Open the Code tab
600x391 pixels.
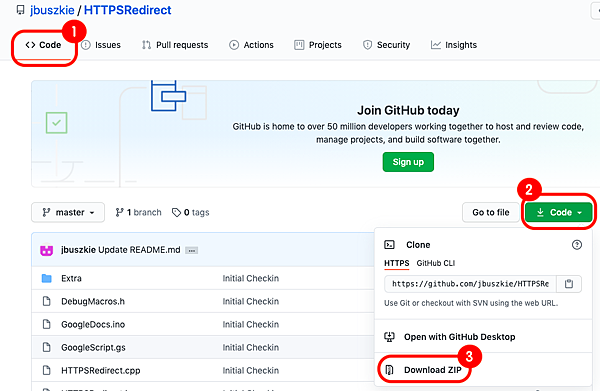point(43,45)
